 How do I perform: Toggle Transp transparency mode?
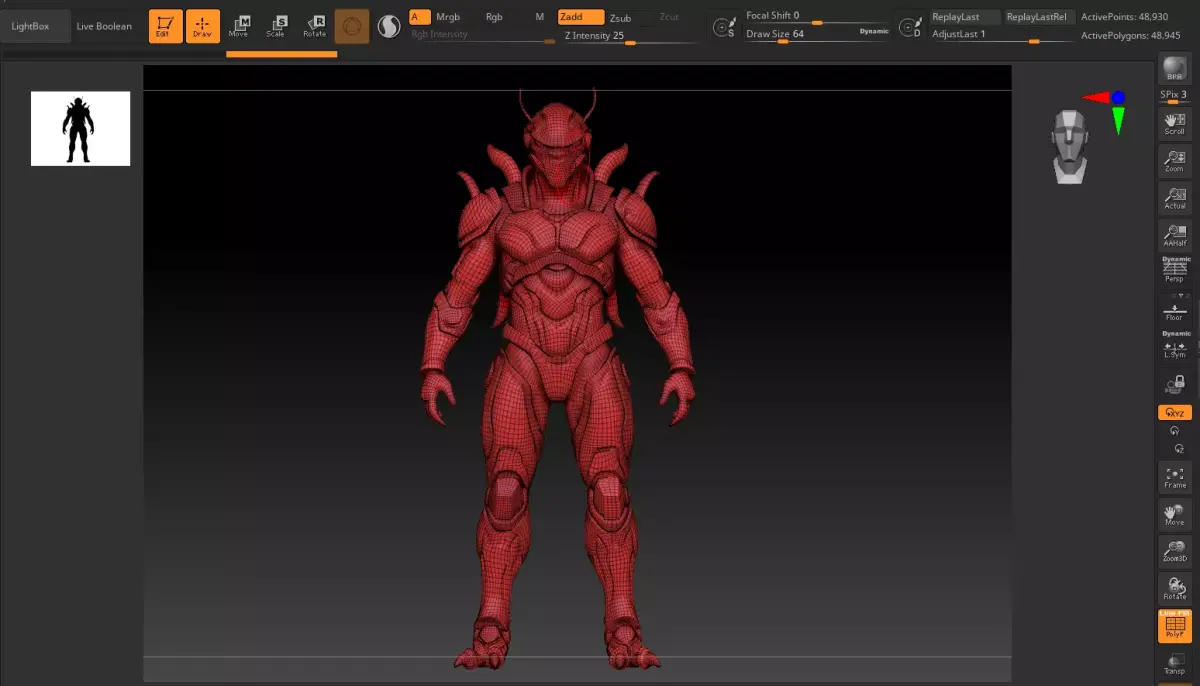click(1174, 663)
